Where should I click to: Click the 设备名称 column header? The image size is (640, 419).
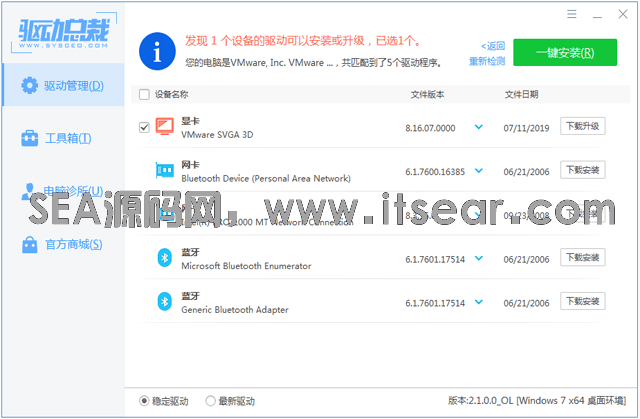coord(171,95)
